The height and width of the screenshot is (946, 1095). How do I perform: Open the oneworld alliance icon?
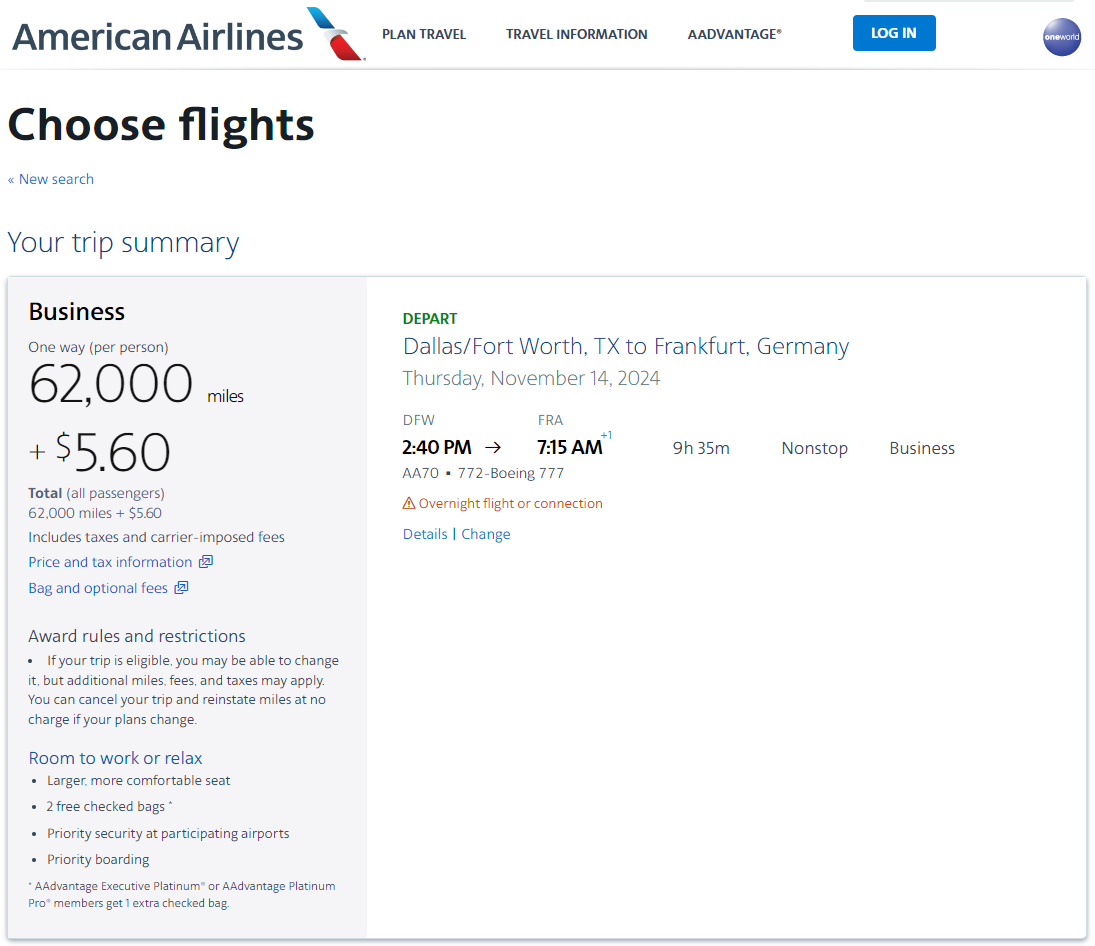click(1062, 37)
